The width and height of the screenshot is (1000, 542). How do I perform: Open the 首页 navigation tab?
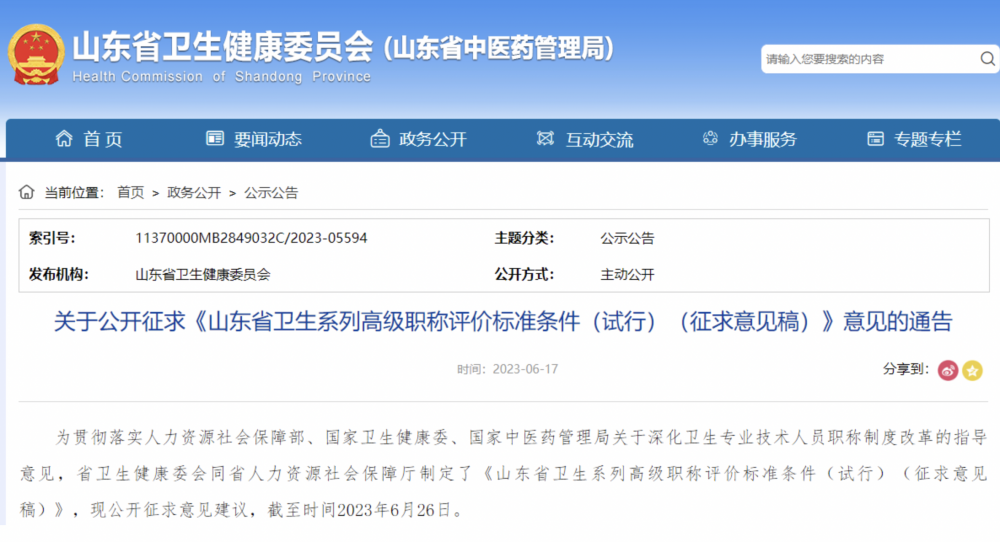[x=103, y=139]
